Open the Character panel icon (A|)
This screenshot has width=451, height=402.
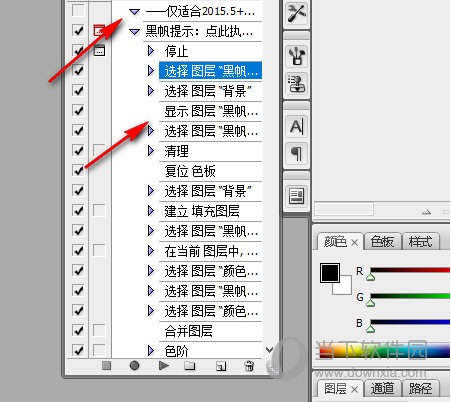click(296, 127)
